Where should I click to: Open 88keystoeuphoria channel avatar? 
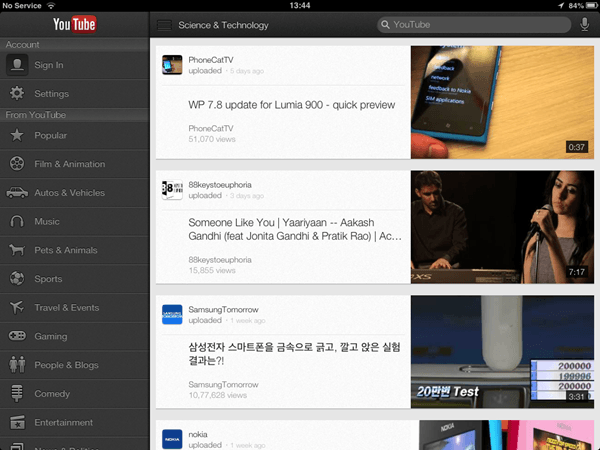coord(172,189)
